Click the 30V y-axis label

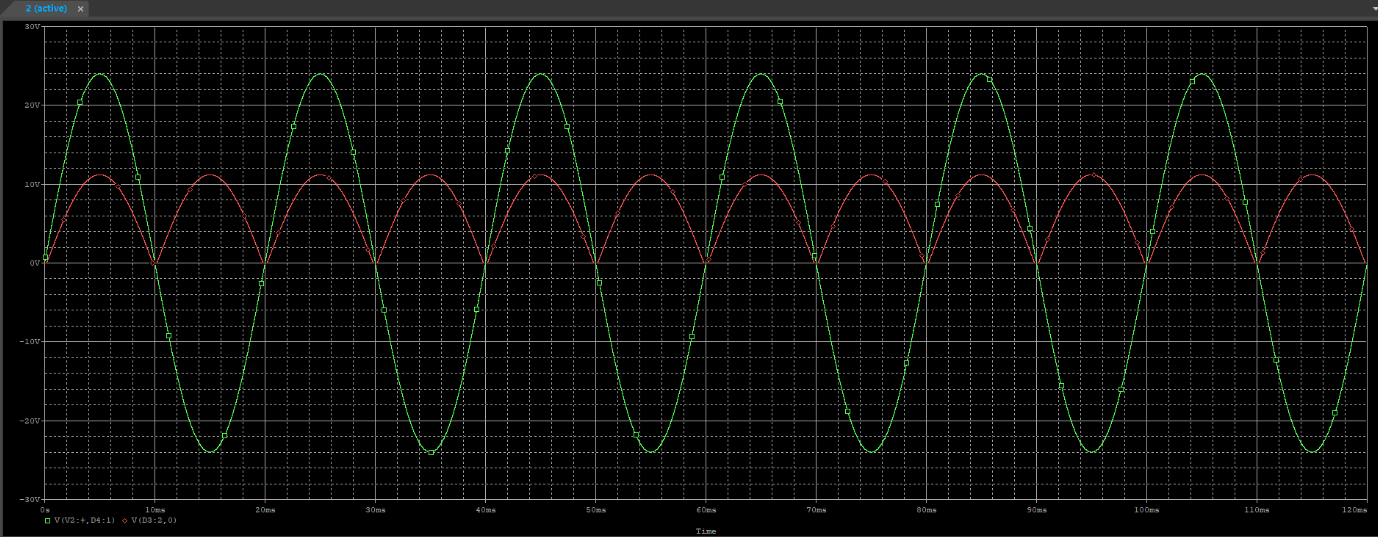pos(31,26)
